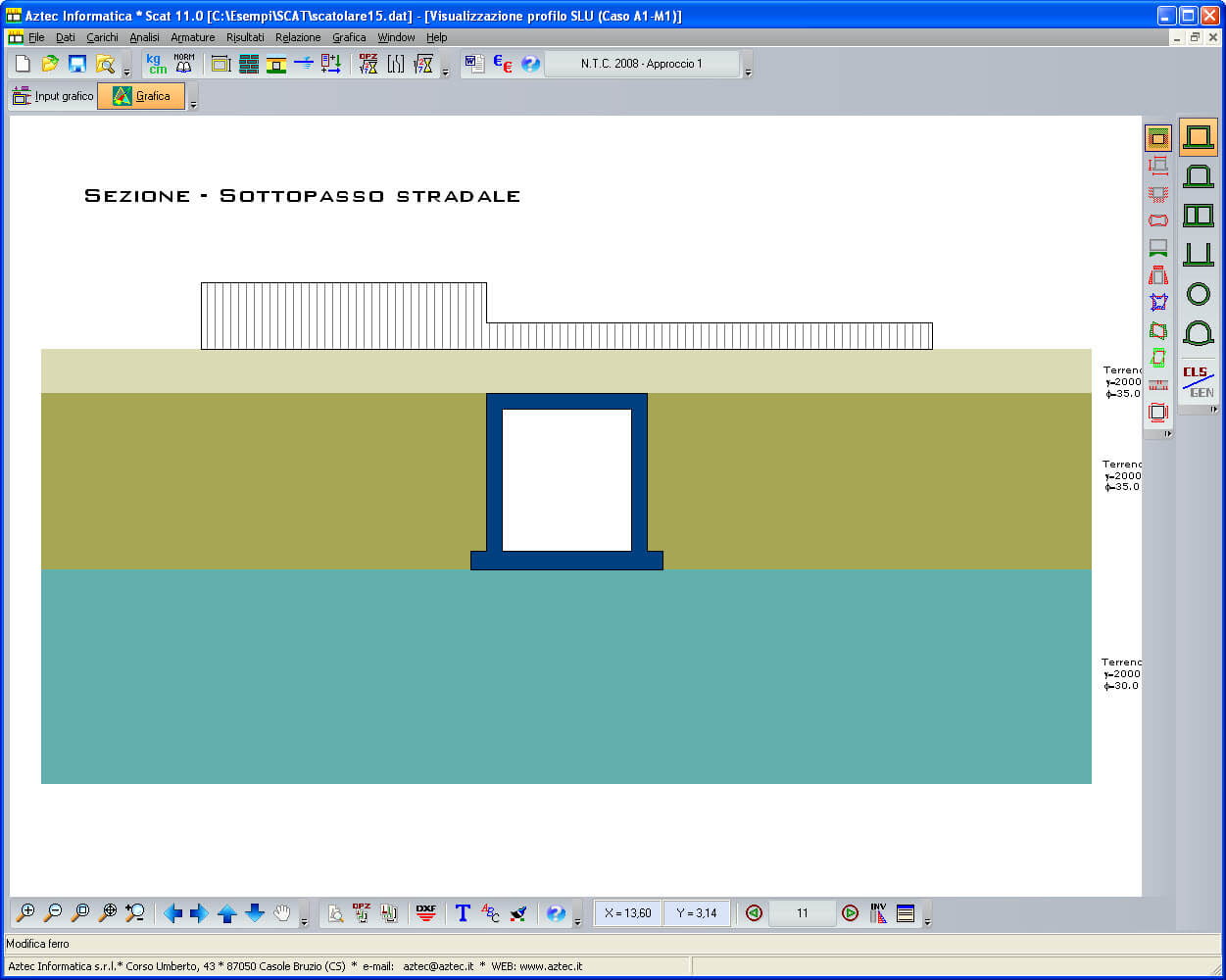This screenshot has height=980, width=1226.
Task: Choose the double-cell box section icon
Action: [1198, 216]
